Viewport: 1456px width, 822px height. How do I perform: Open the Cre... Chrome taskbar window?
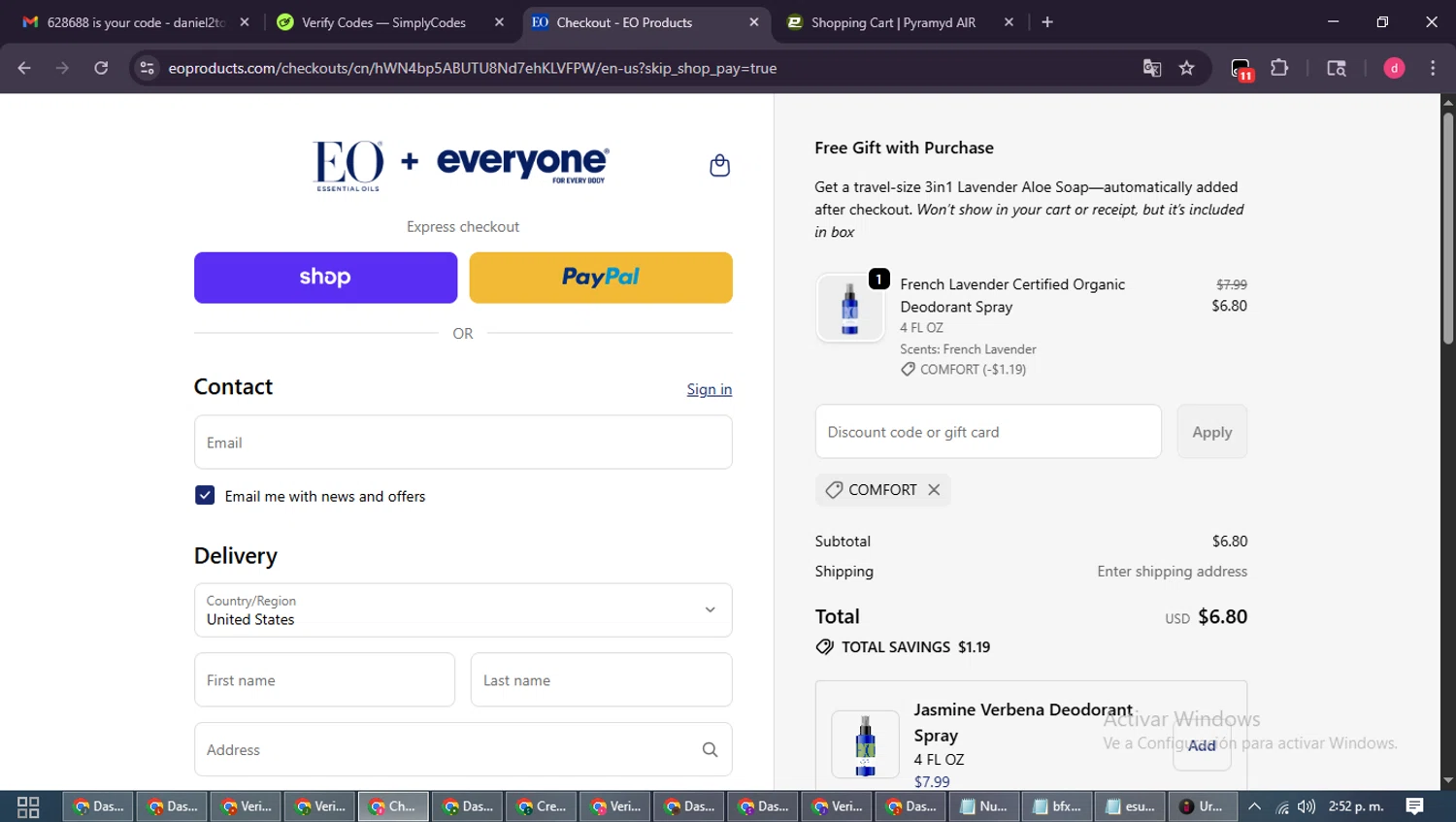(542, 806)
